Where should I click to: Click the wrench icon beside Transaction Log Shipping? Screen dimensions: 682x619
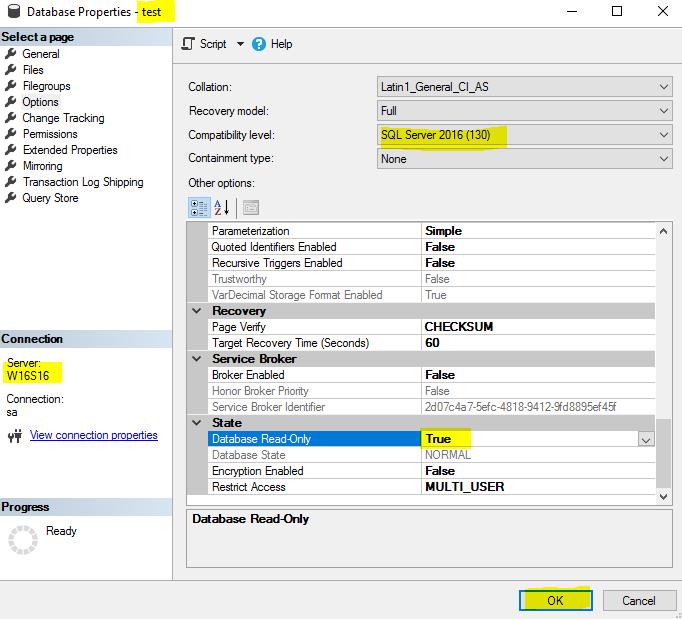click(x=11, y=182)
